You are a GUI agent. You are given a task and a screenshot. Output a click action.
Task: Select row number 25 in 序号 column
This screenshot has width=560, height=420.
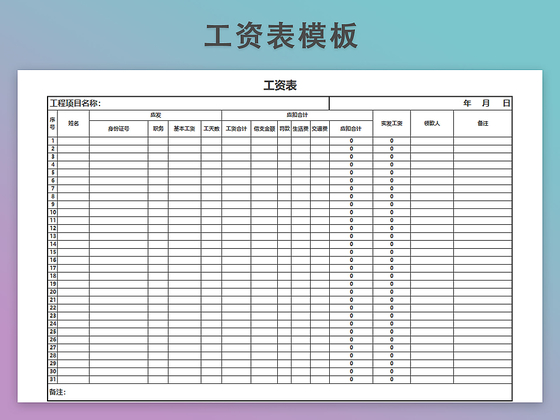[x=53, y=331]
